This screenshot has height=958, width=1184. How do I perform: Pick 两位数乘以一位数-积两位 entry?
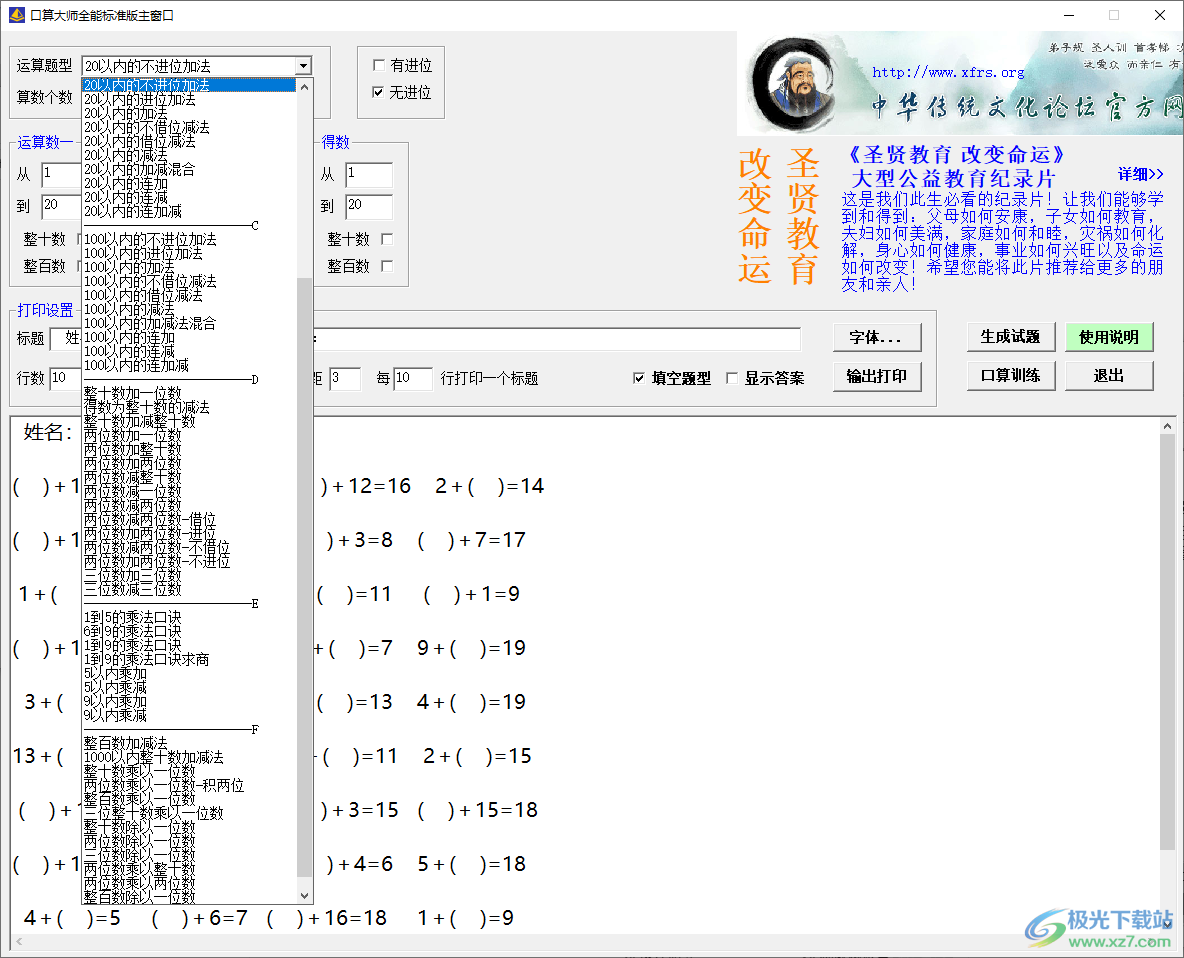(189, 785)
